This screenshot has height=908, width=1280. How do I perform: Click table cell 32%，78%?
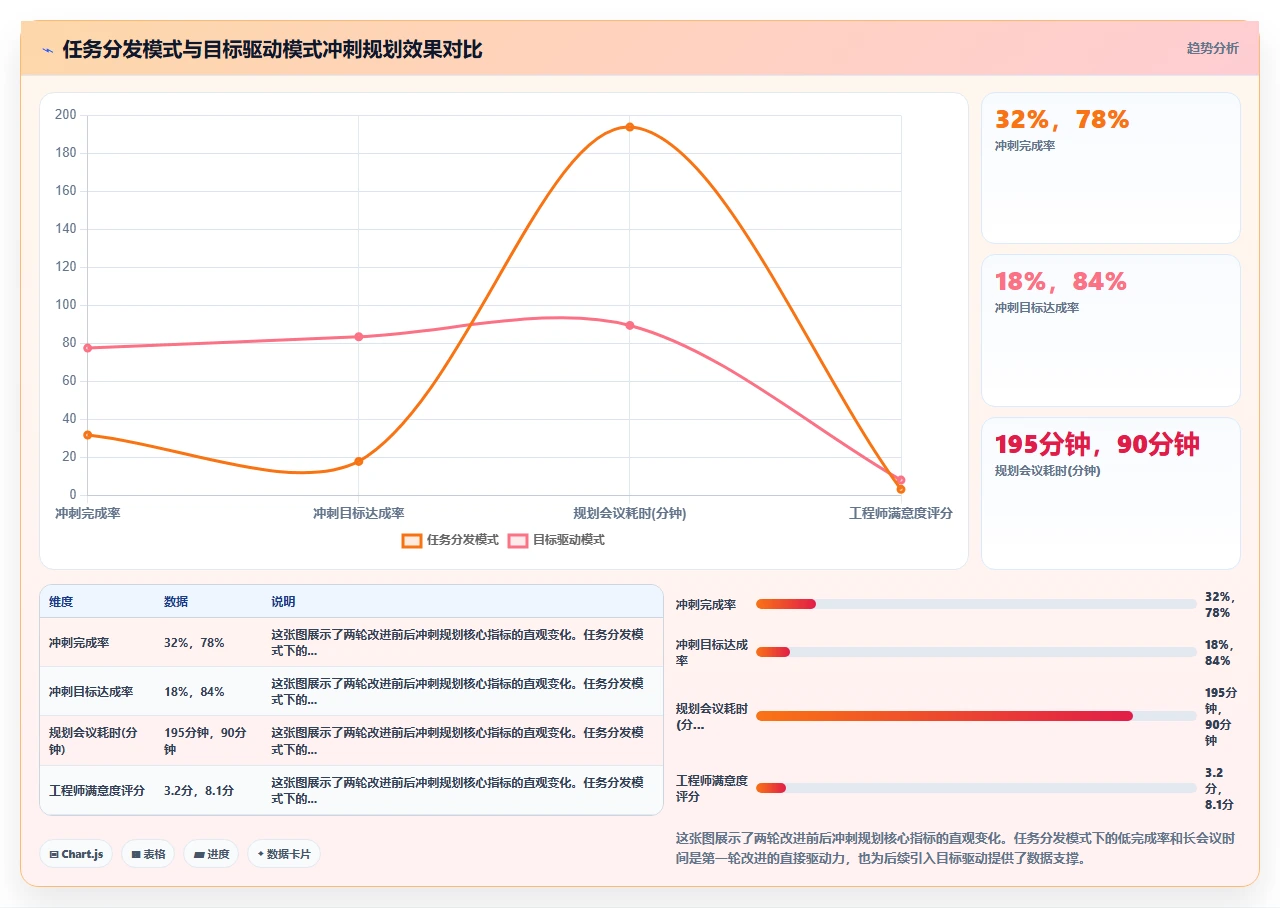(x=194, y=643)
